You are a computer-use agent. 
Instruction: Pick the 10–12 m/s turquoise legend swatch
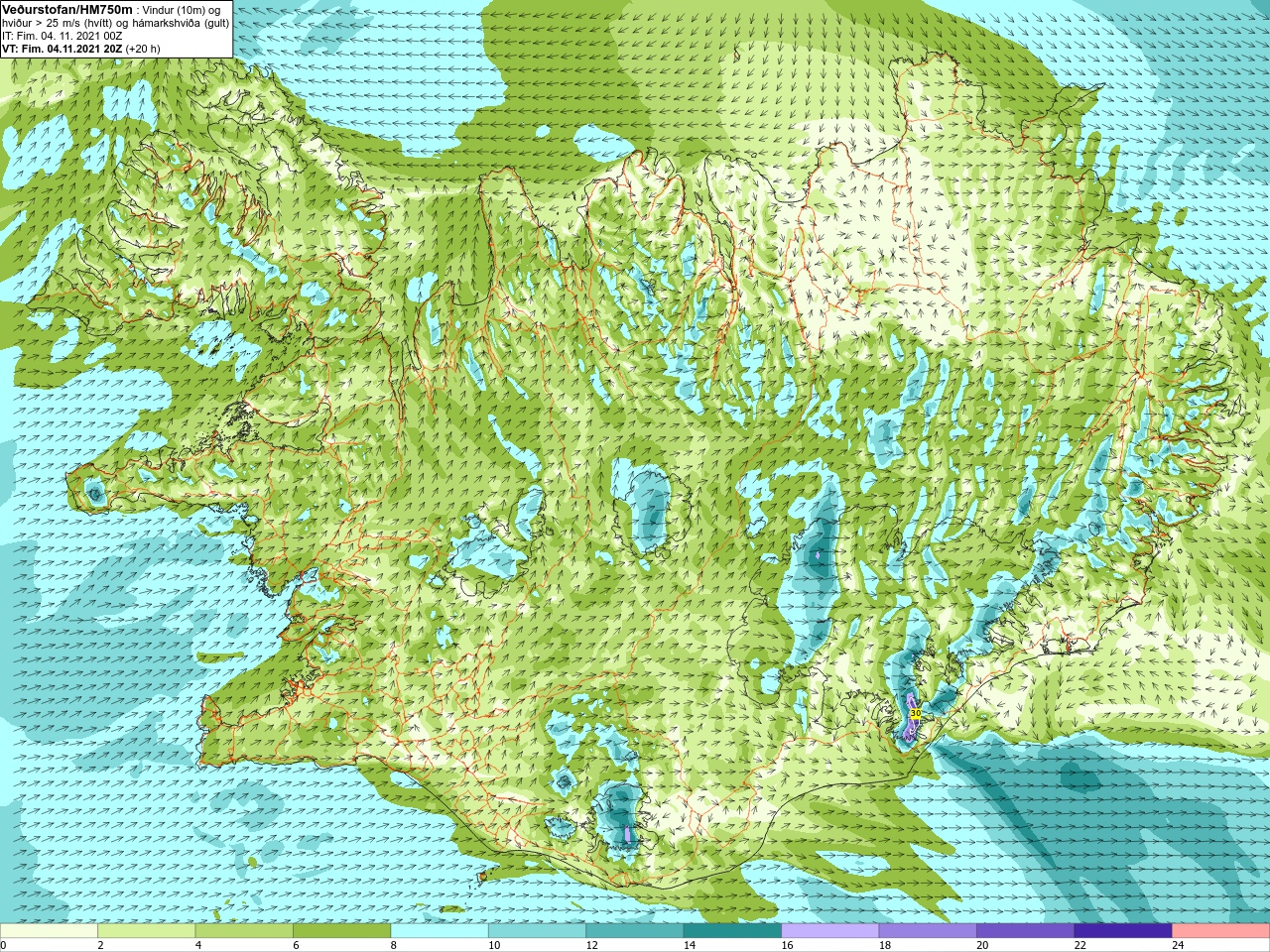point(538,931)
